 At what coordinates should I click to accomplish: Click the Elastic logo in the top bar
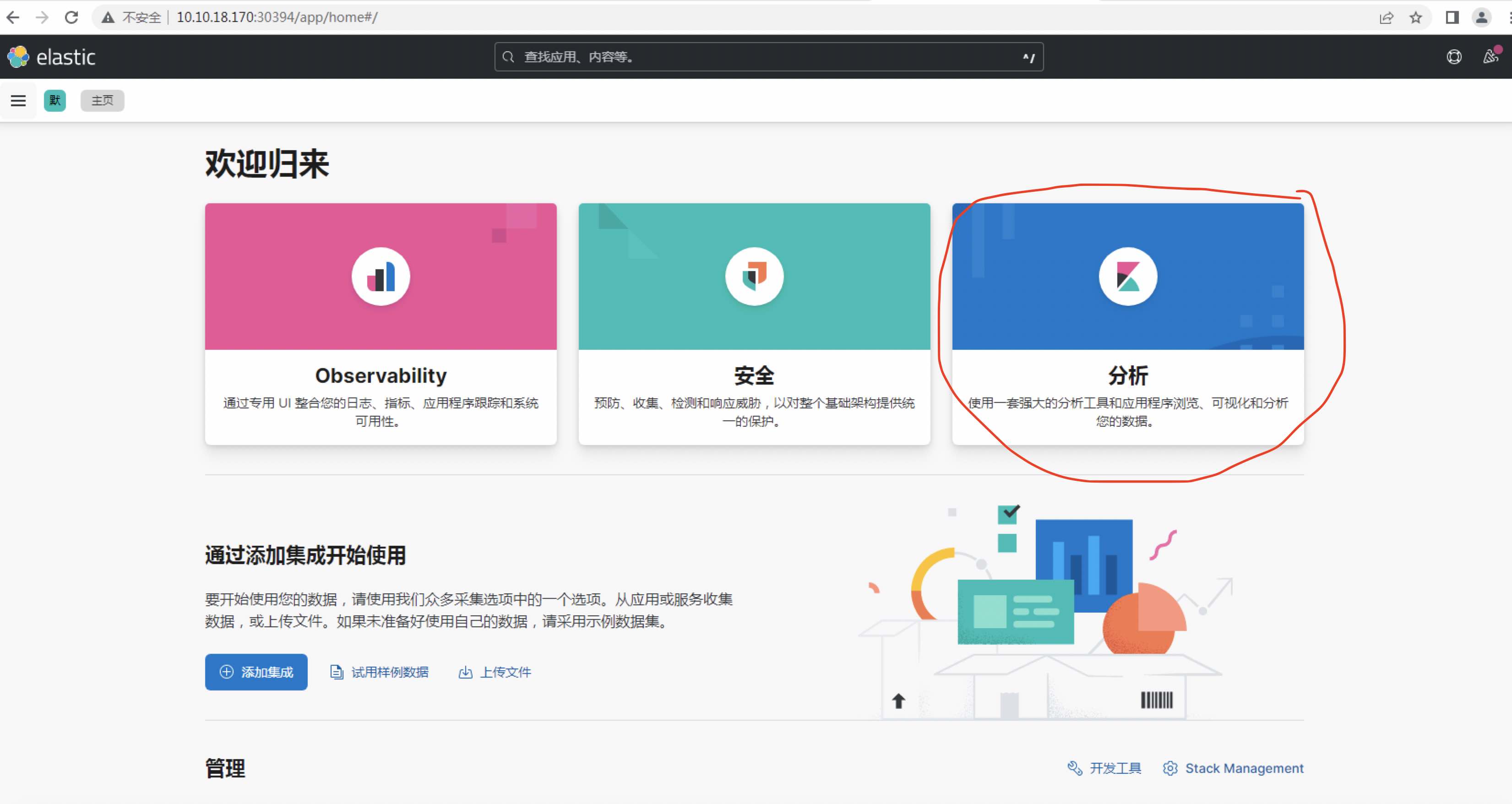17,57
